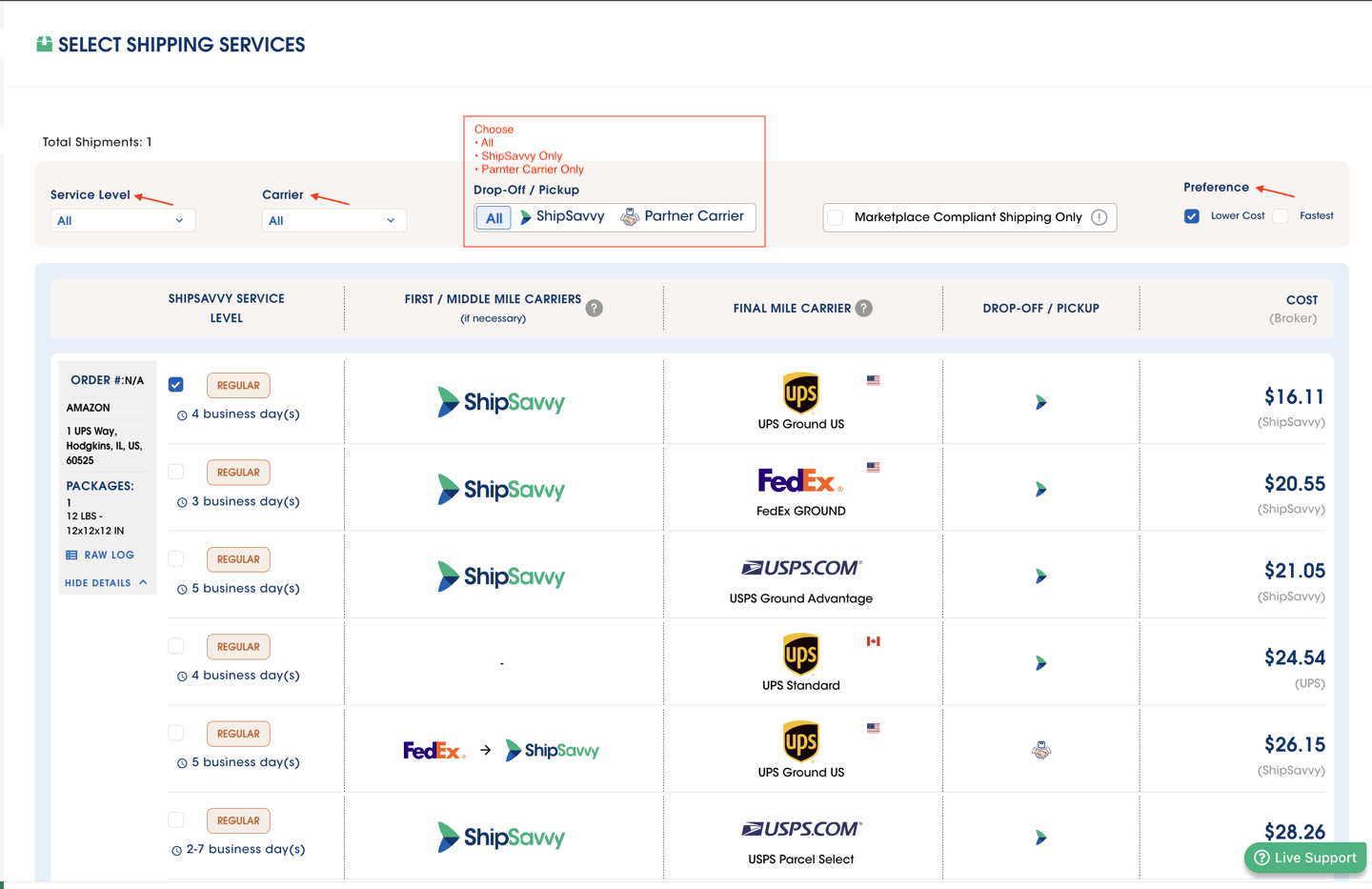Screen dimensions: 1372x889
Task: Click the FedEx first-mile logo in the $26.15 row
Action: coord(434,751)
